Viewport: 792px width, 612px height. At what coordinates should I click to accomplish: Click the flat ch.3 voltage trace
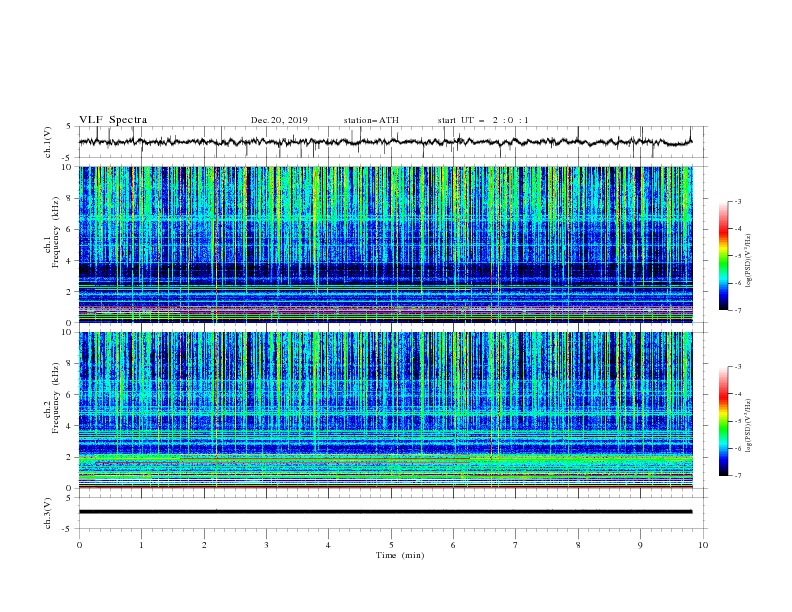click(x=385, y=512)
